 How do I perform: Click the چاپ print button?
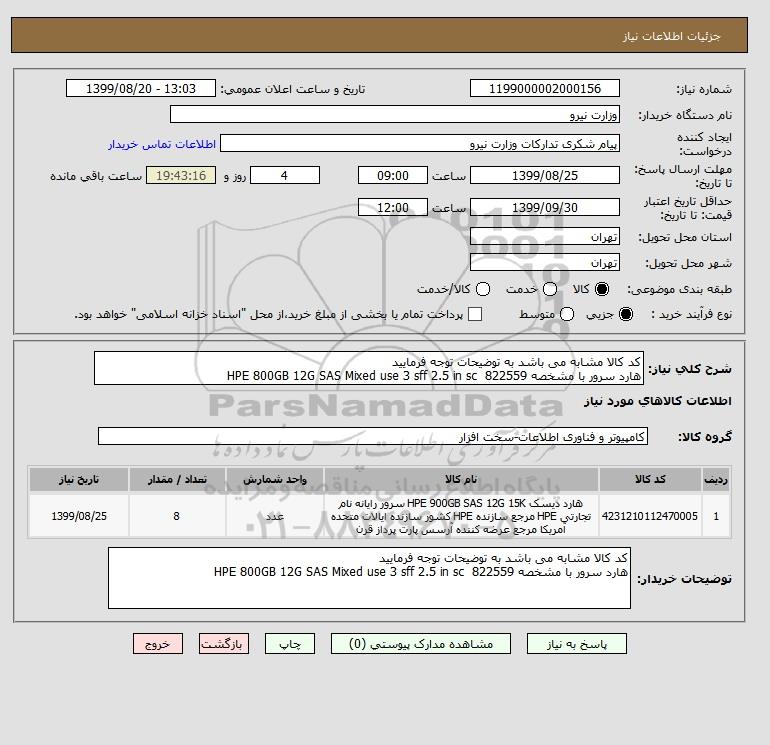click(290, 643)
